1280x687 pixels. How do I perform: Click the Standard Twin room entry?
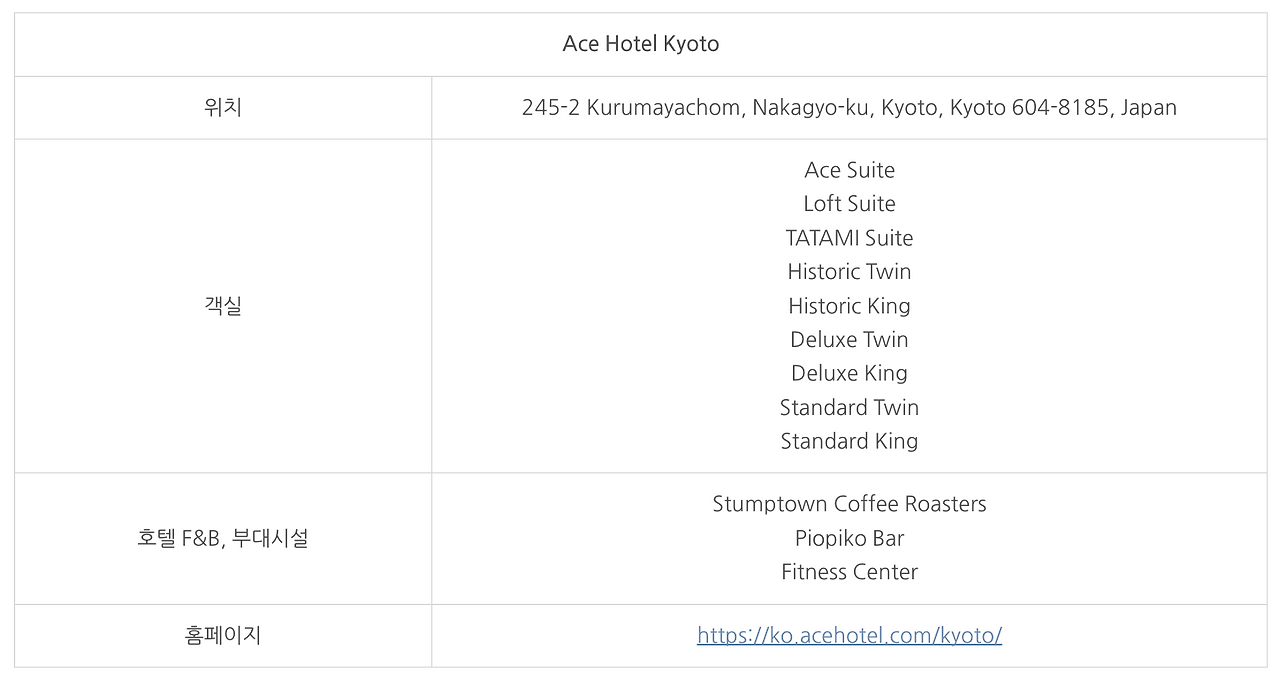coord(849,407)
